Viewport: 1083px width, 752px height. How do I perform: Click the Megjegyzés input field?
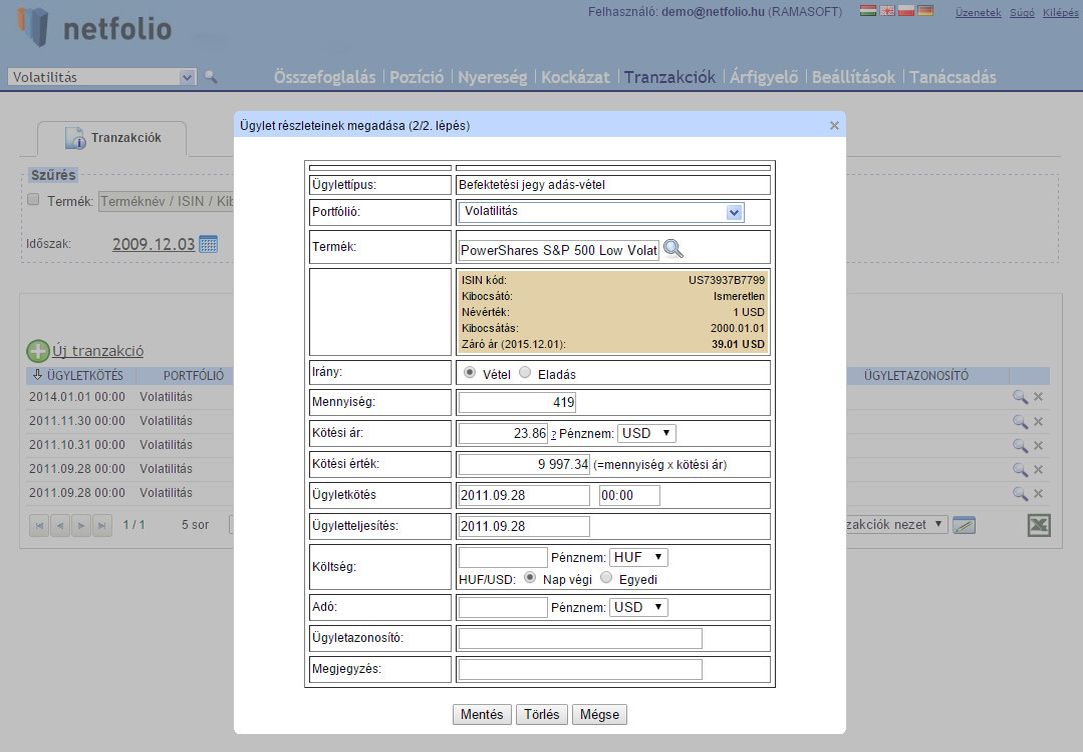tap(581, 670)
